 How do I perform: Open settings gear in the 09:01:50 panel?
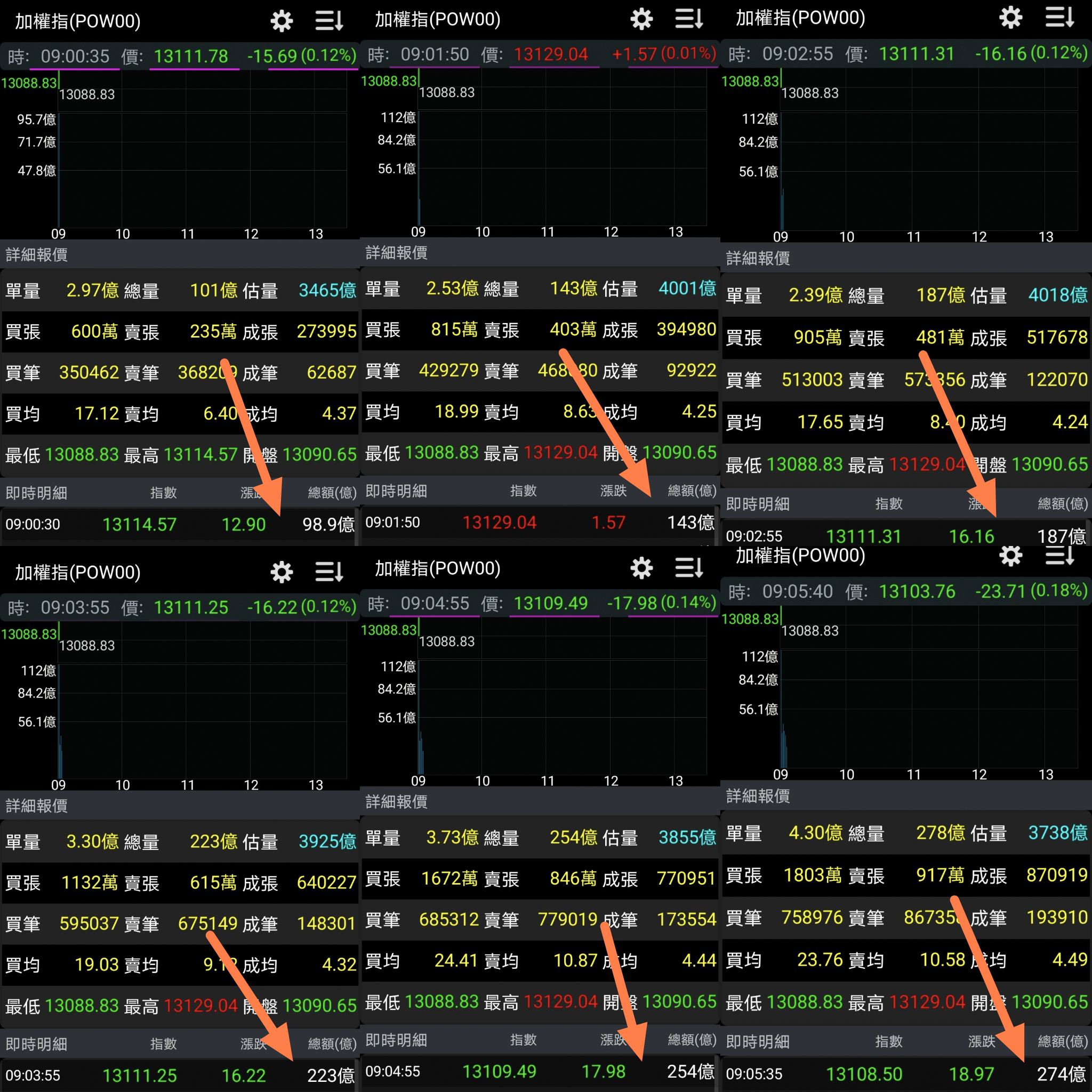[641, 19]
